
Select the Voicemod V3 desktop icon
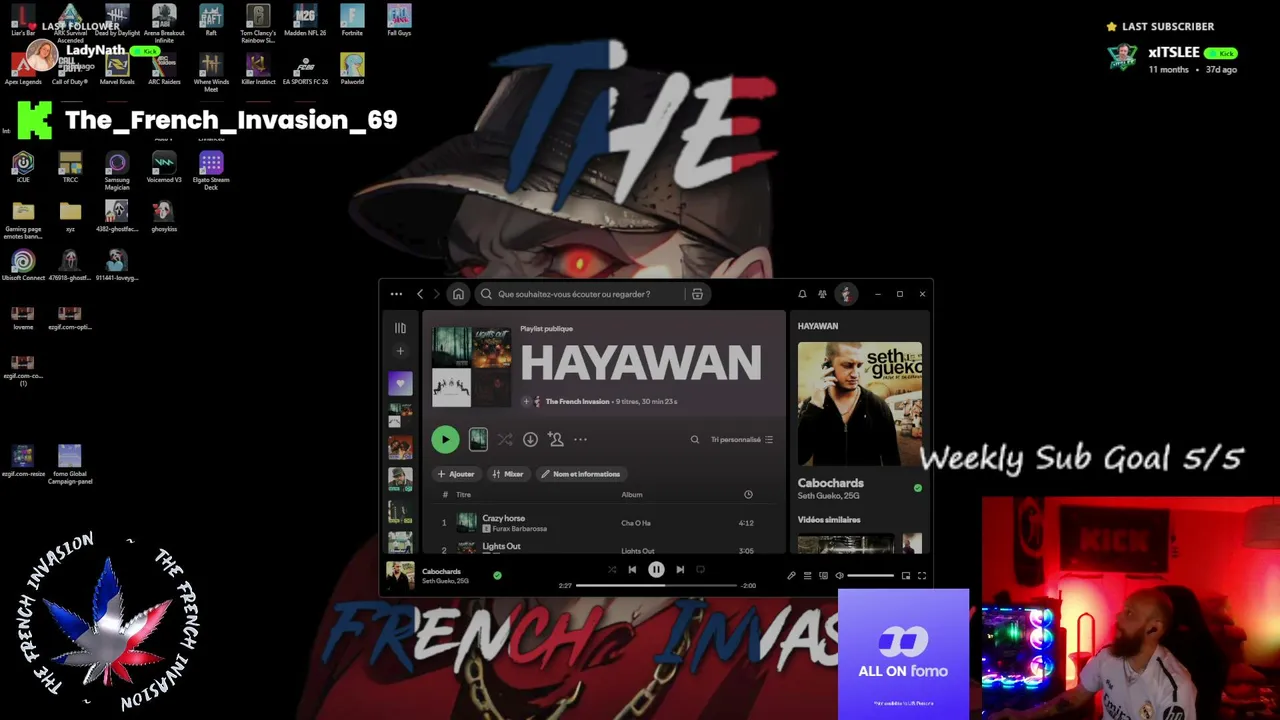click(x=164, y=167)
